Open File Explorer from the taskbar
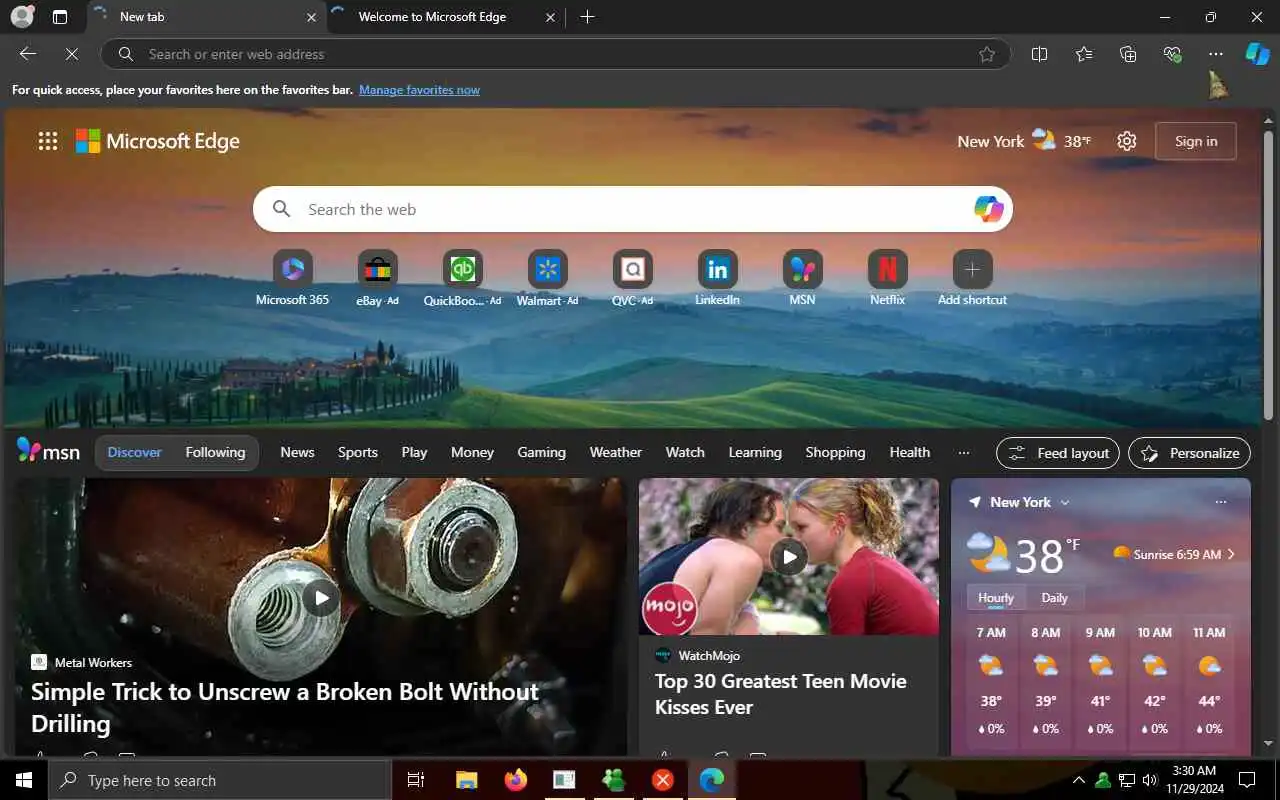This screenshot has height=800, width=1280. pos(466,780)
